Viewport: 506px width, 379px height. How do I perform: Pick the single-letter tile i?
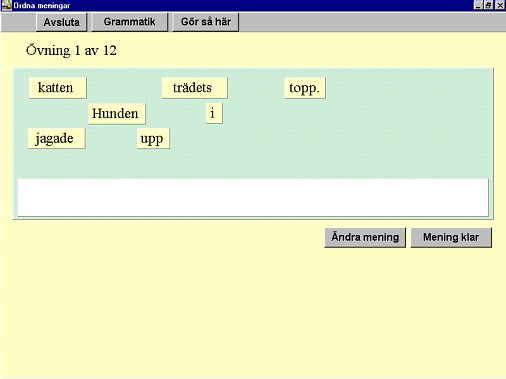point(214,113)
